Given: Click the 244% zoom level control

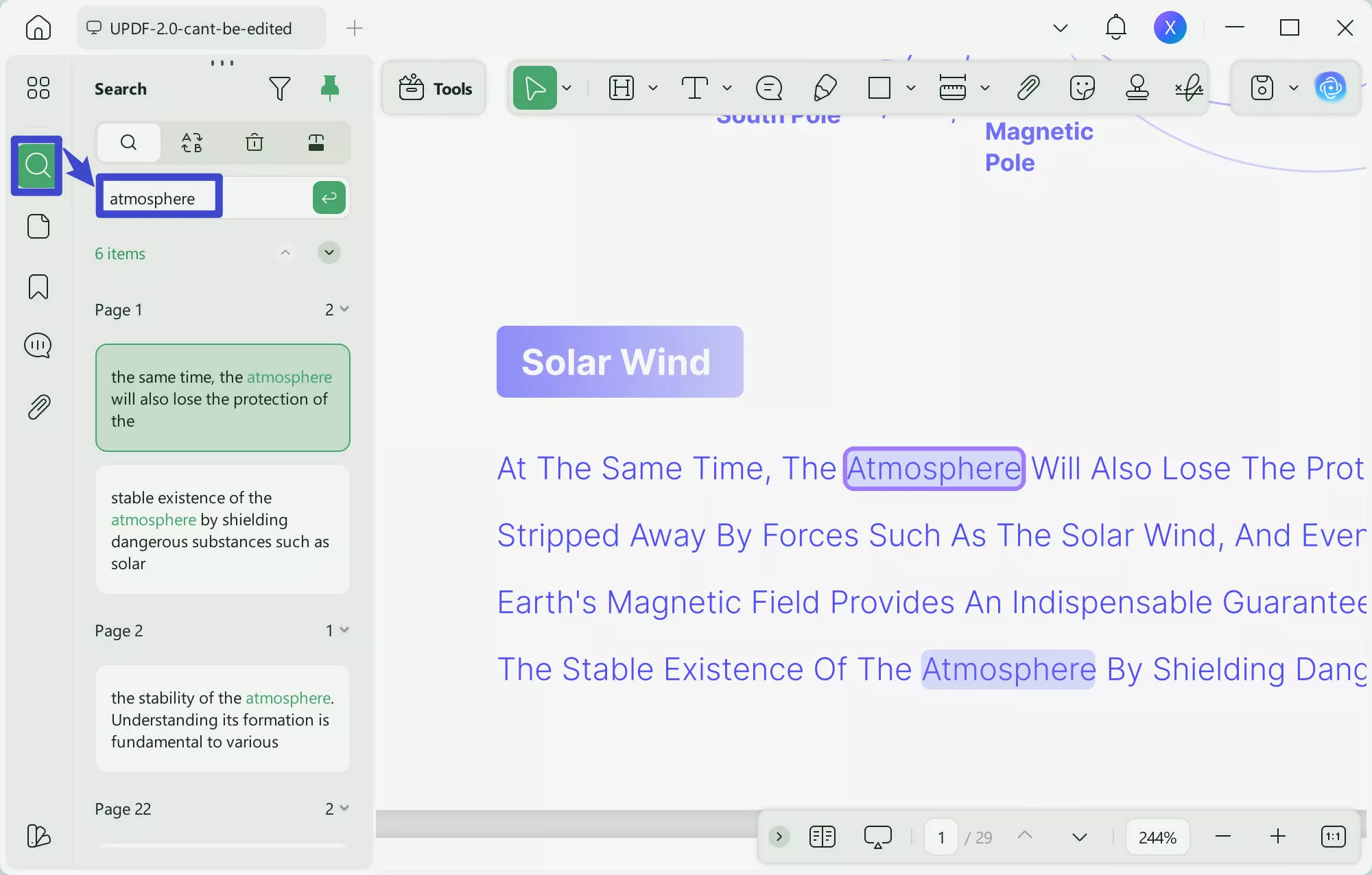Looking at the screenshot, I should pos(1157,837).
